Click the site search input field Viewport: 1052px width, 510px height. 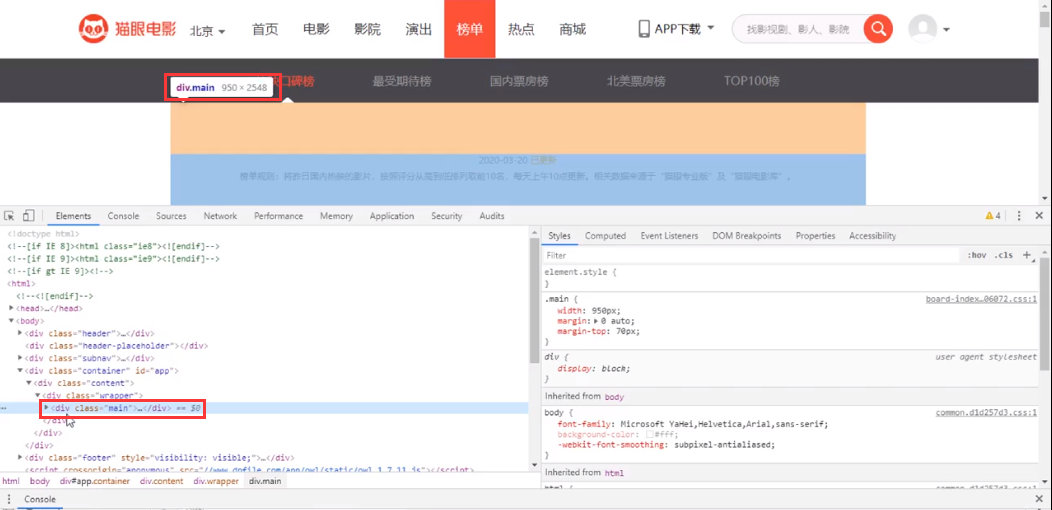798,29
